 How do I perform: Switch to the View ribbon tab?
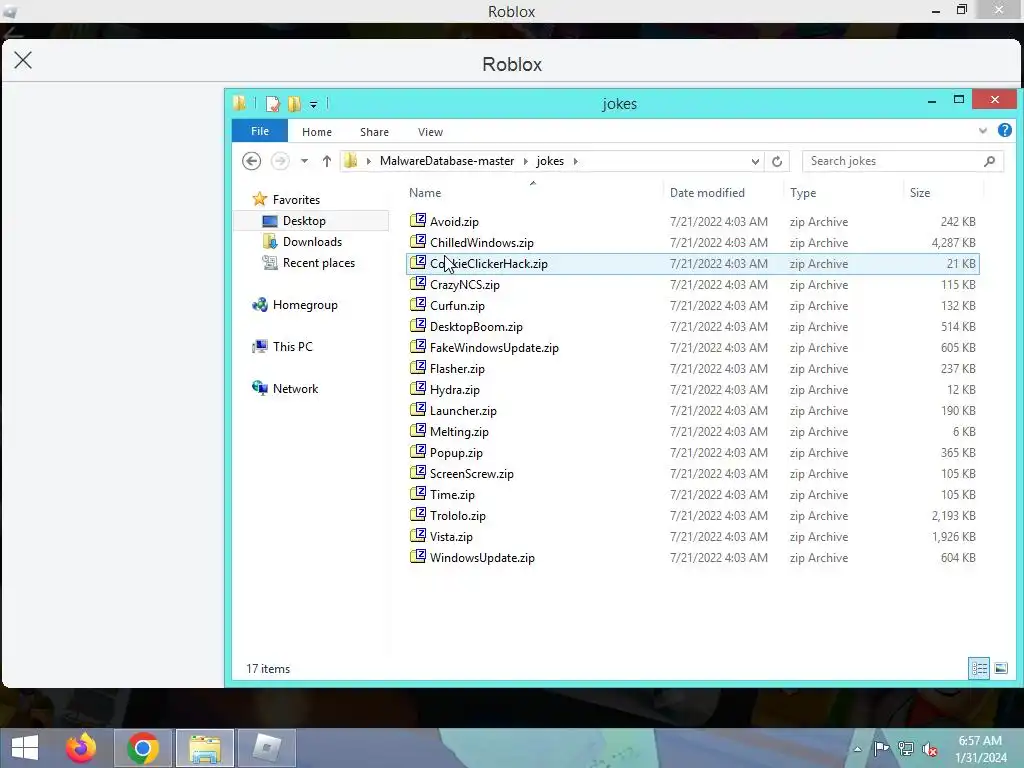point(430,132)
